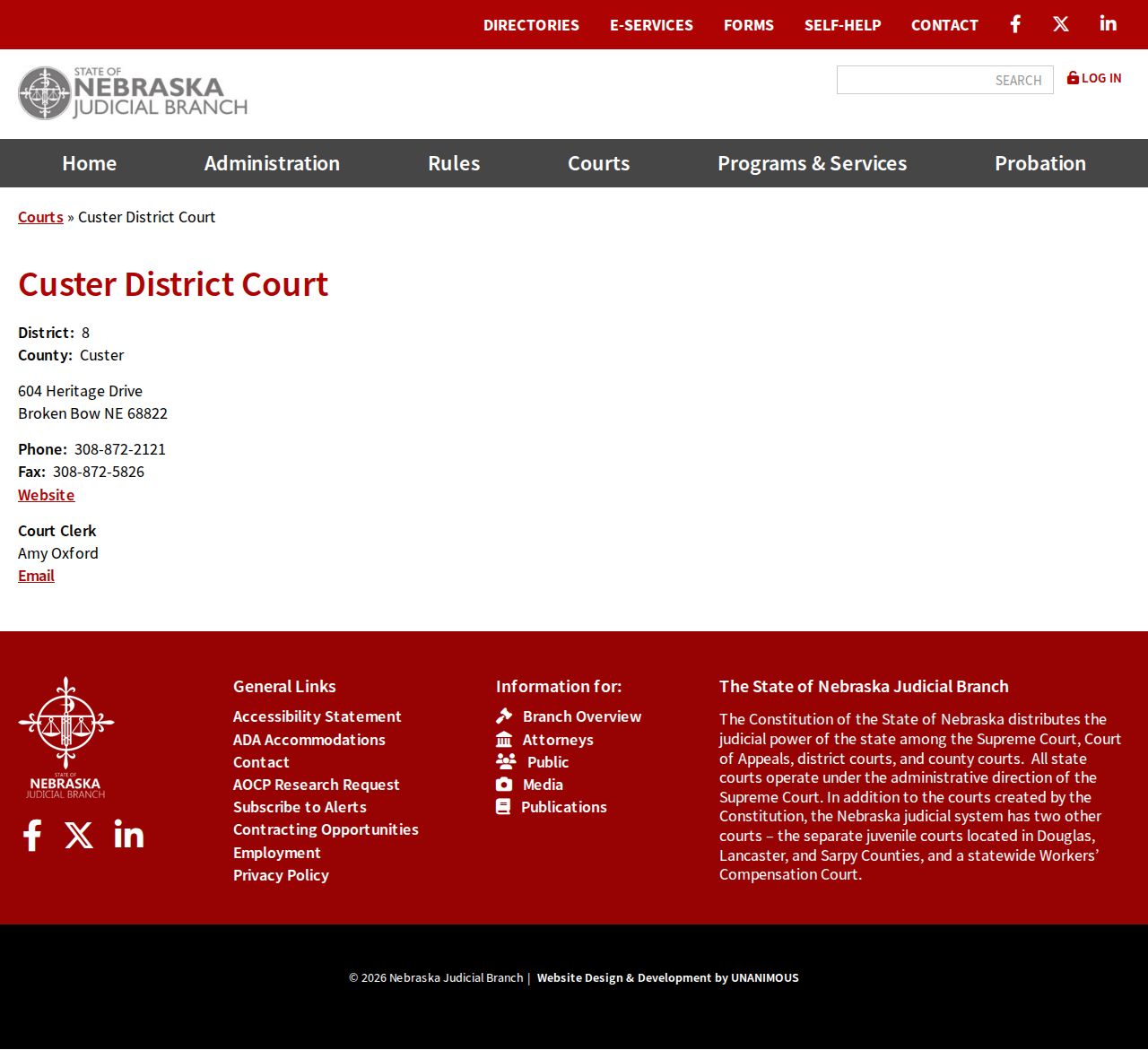Screen dimensions: 1148x1050
Task: Open LinkedIn icon in the footer
Action: 129,834
